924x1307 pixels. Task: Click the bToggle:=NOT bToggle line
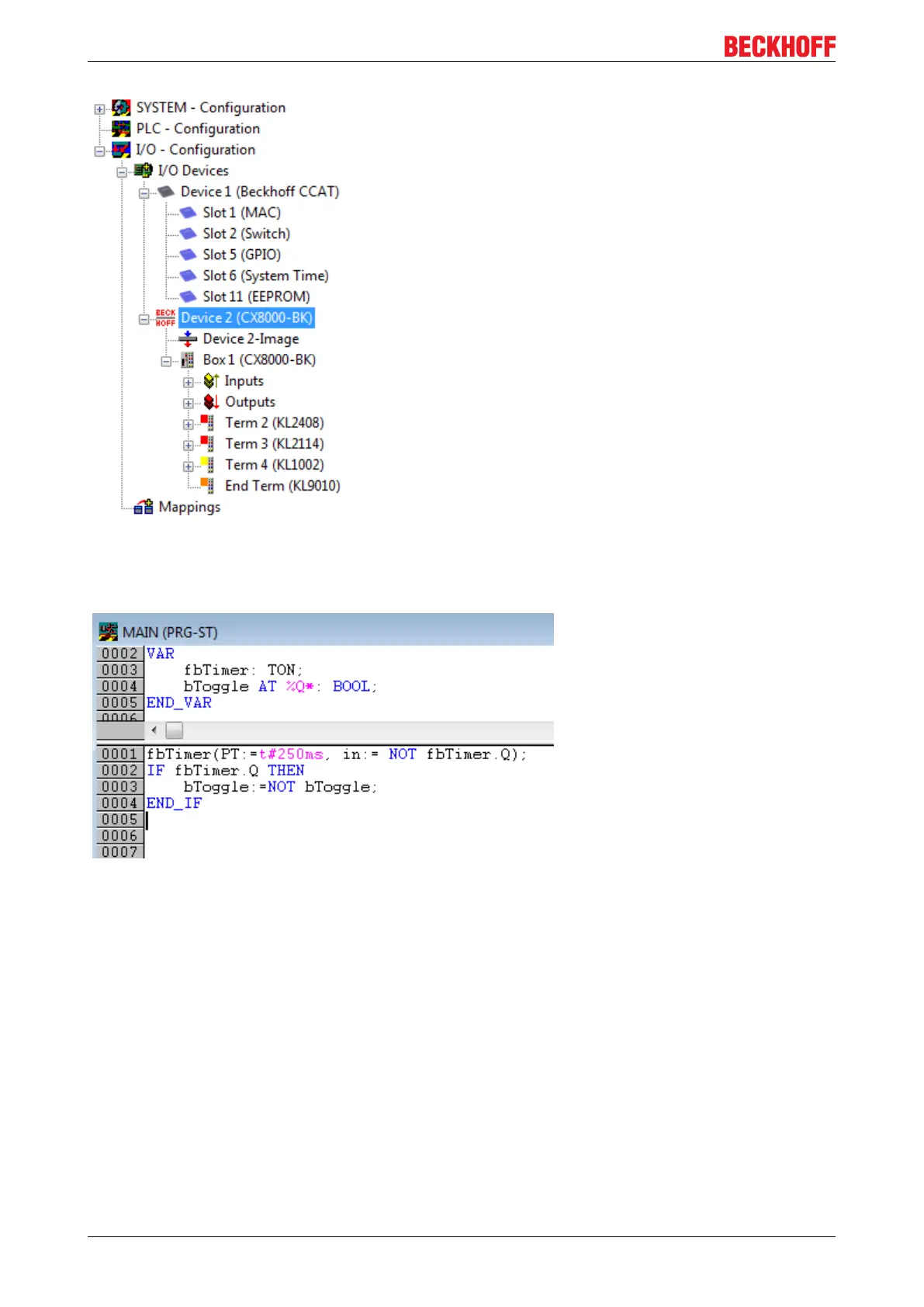pos(280,787)
